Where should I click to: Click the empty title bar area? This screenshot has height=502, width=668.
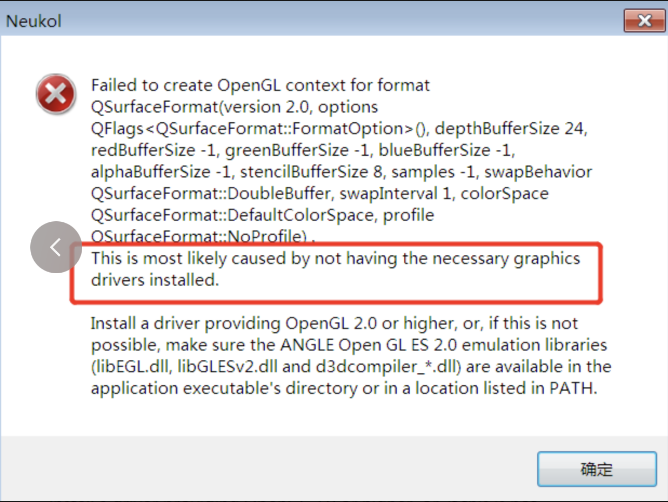pyautogui.click(x=341, y=20)
